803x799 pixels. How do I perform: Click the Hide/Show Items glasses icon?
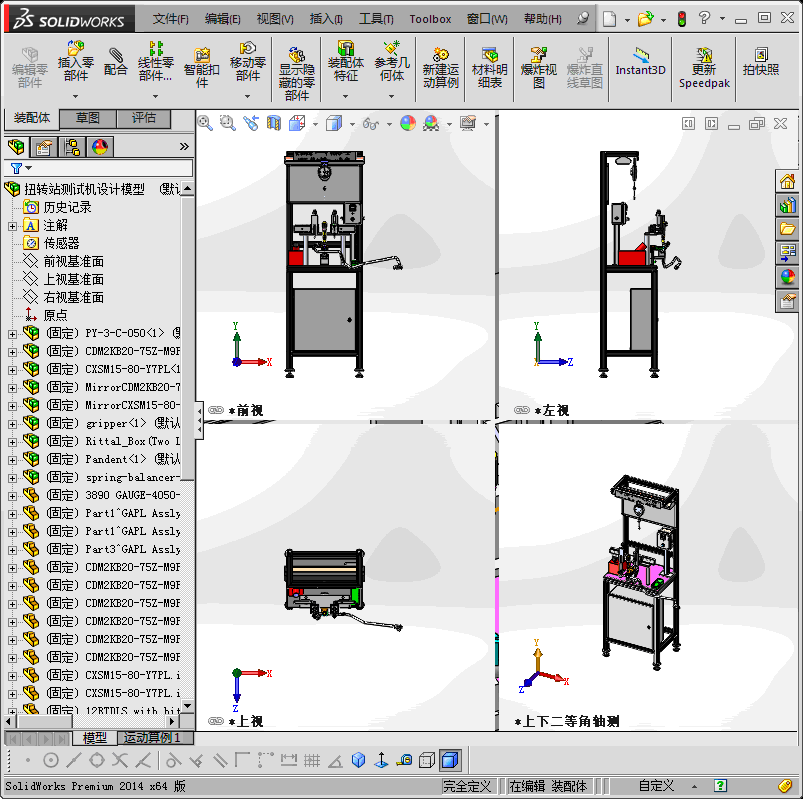tap(371, 123)
